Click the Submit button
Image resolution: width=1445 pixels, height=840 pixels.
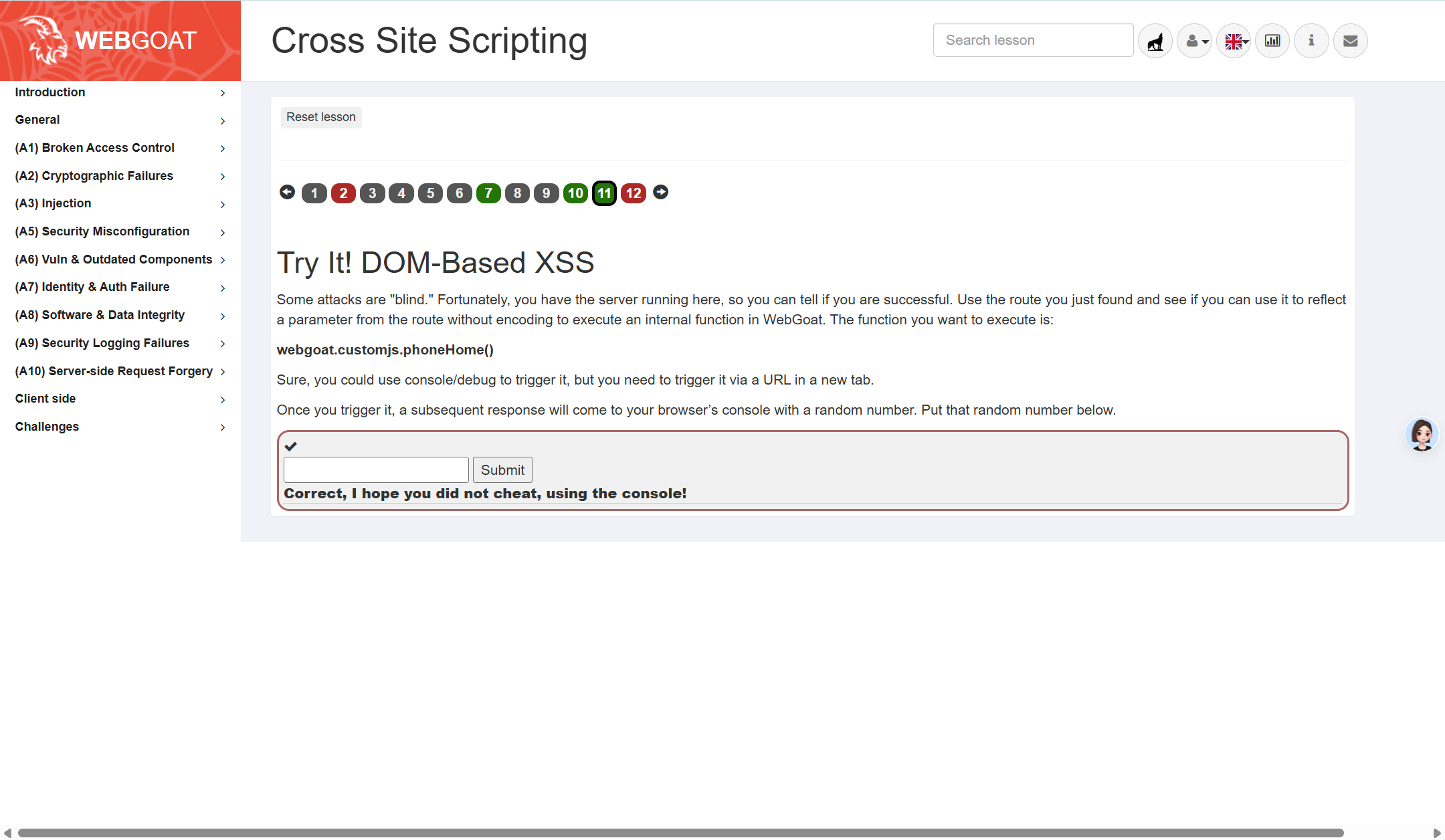(502, 470)
